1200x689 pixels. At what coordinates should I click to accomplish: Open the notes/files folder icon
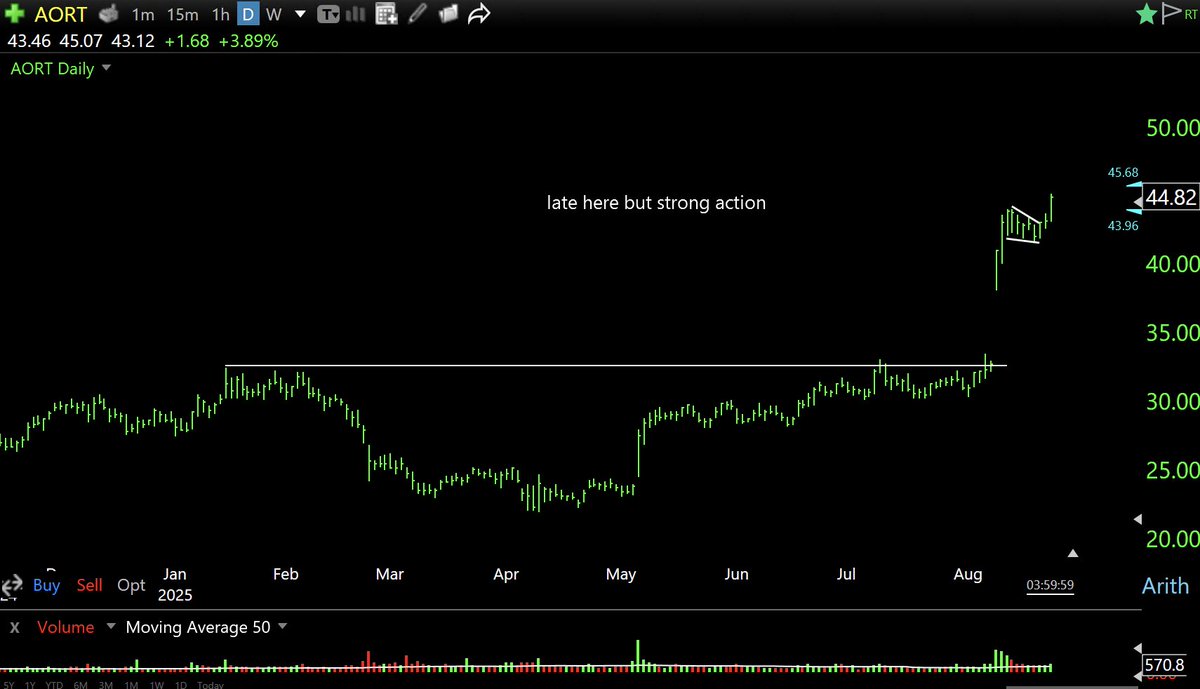pos(449,14)
